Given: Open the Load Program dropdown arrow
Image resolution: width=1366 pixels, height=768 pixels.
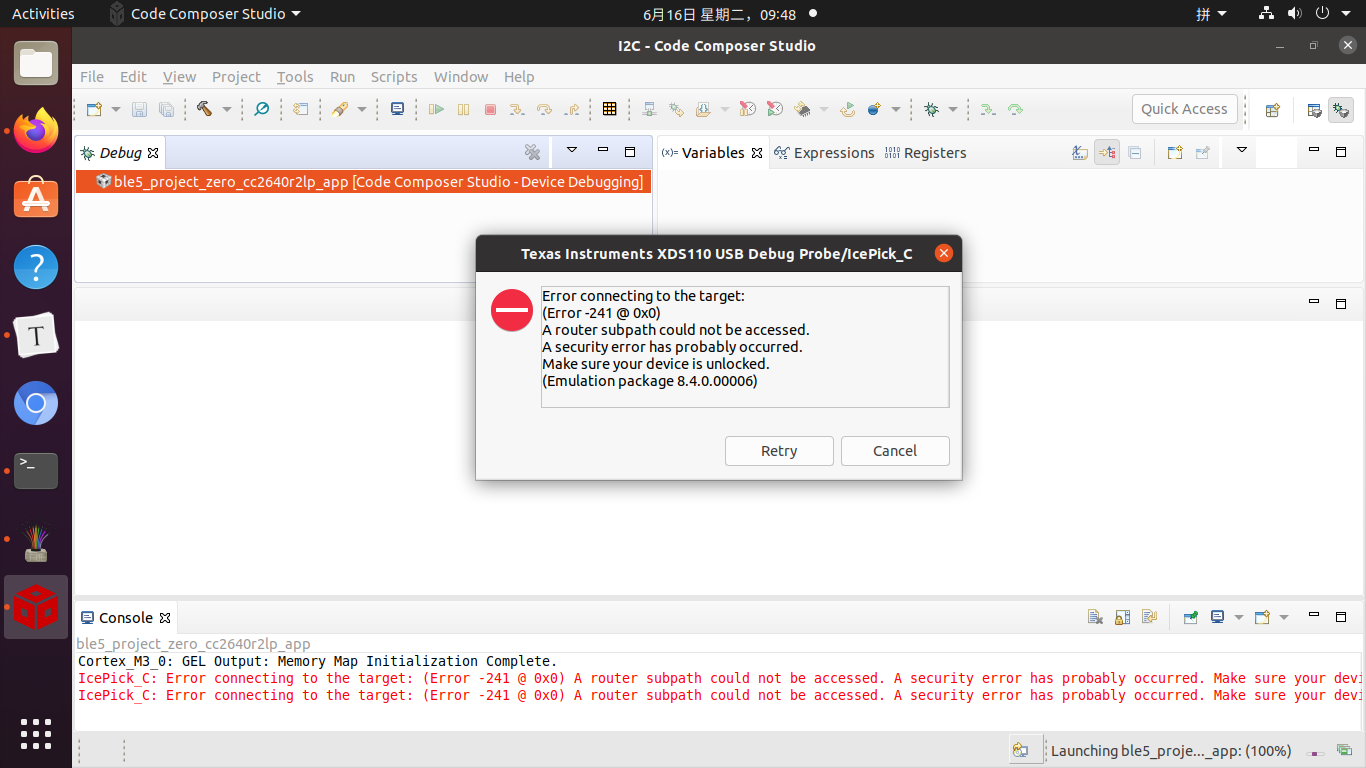Looking at the screenshot, I should pyautogui.click(x=724, y=109).
